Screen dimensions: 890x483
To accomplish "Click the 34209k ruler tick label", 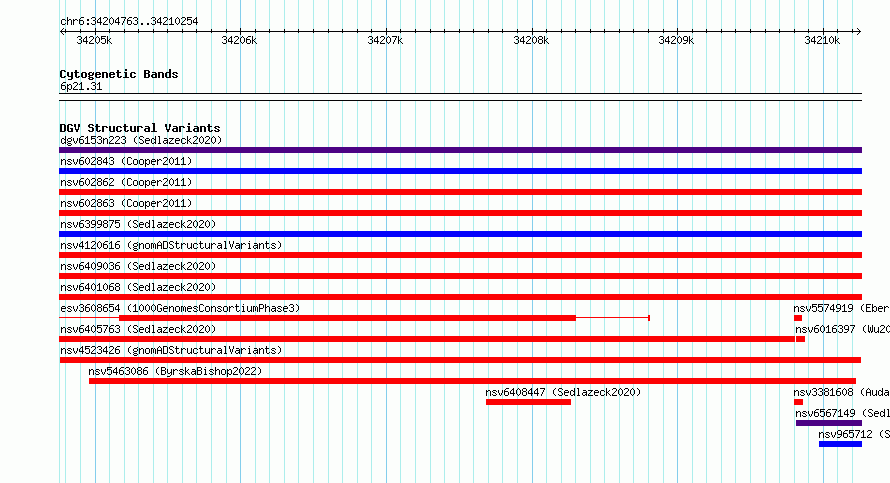I will tap(676, 40).
